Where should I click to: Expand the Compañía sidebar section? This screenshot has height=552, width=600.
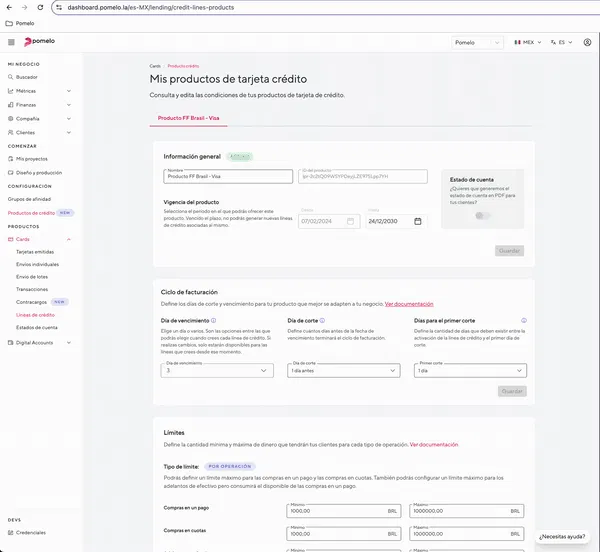(69, 119)
